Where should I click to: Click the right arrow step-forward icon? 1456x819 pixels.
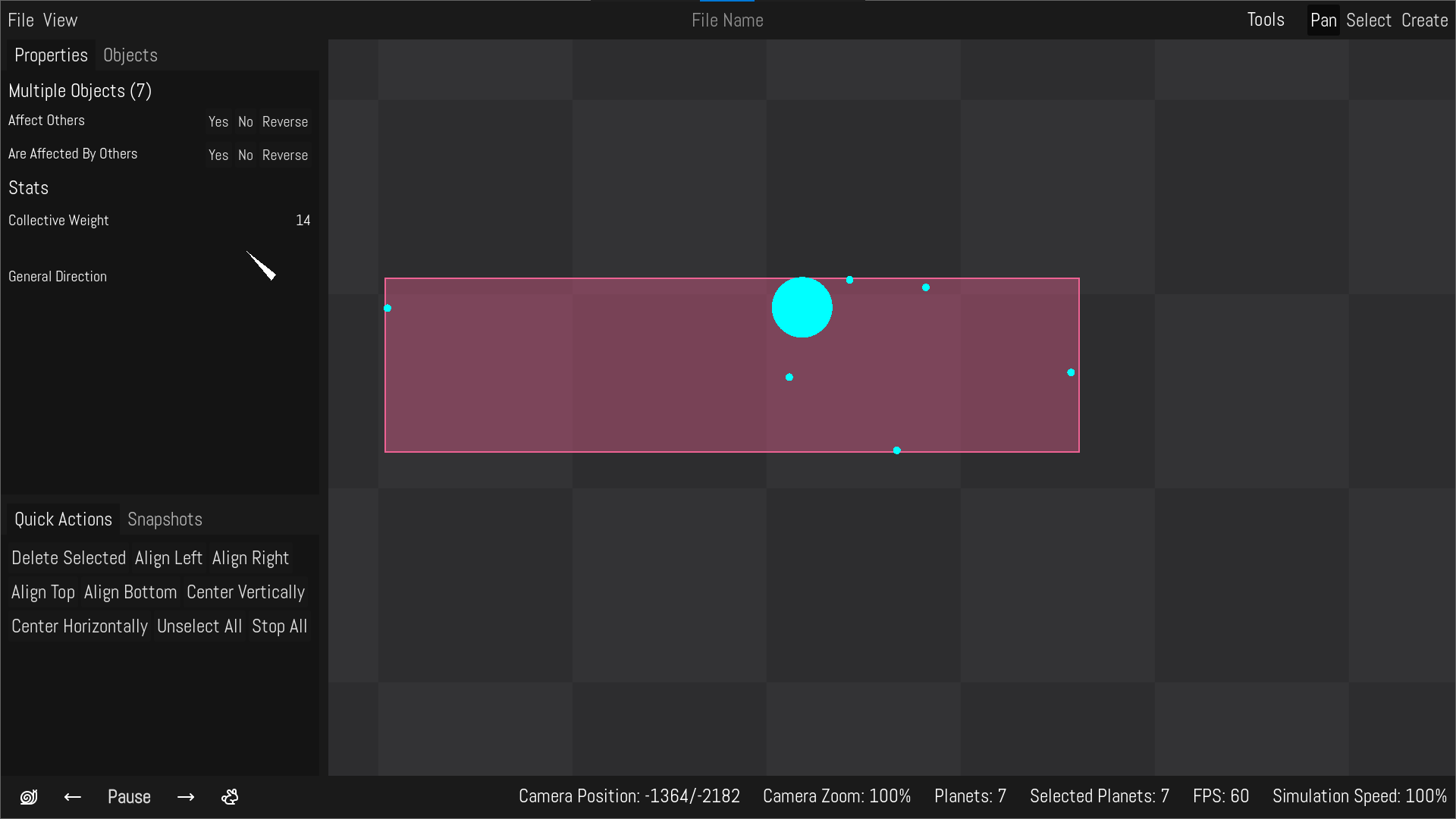click(186, 797)
